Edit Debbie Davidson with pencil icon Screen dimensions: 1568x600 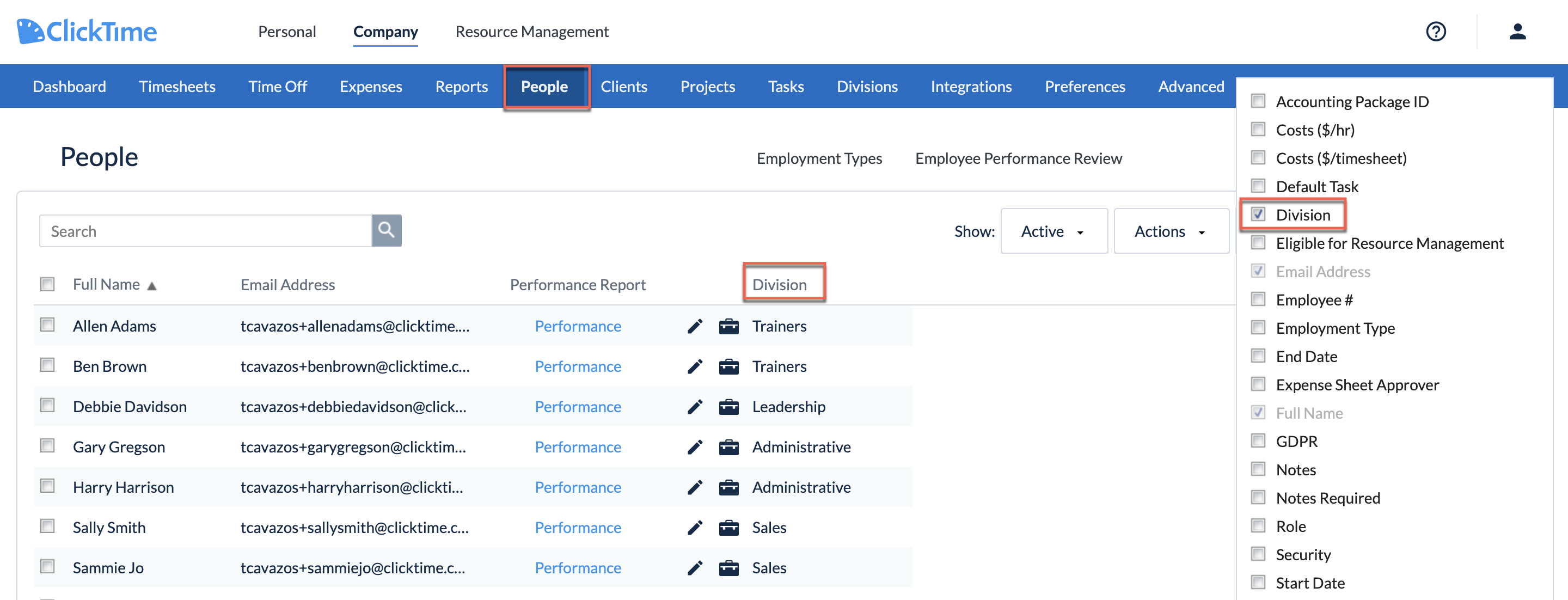pos(695,407)
